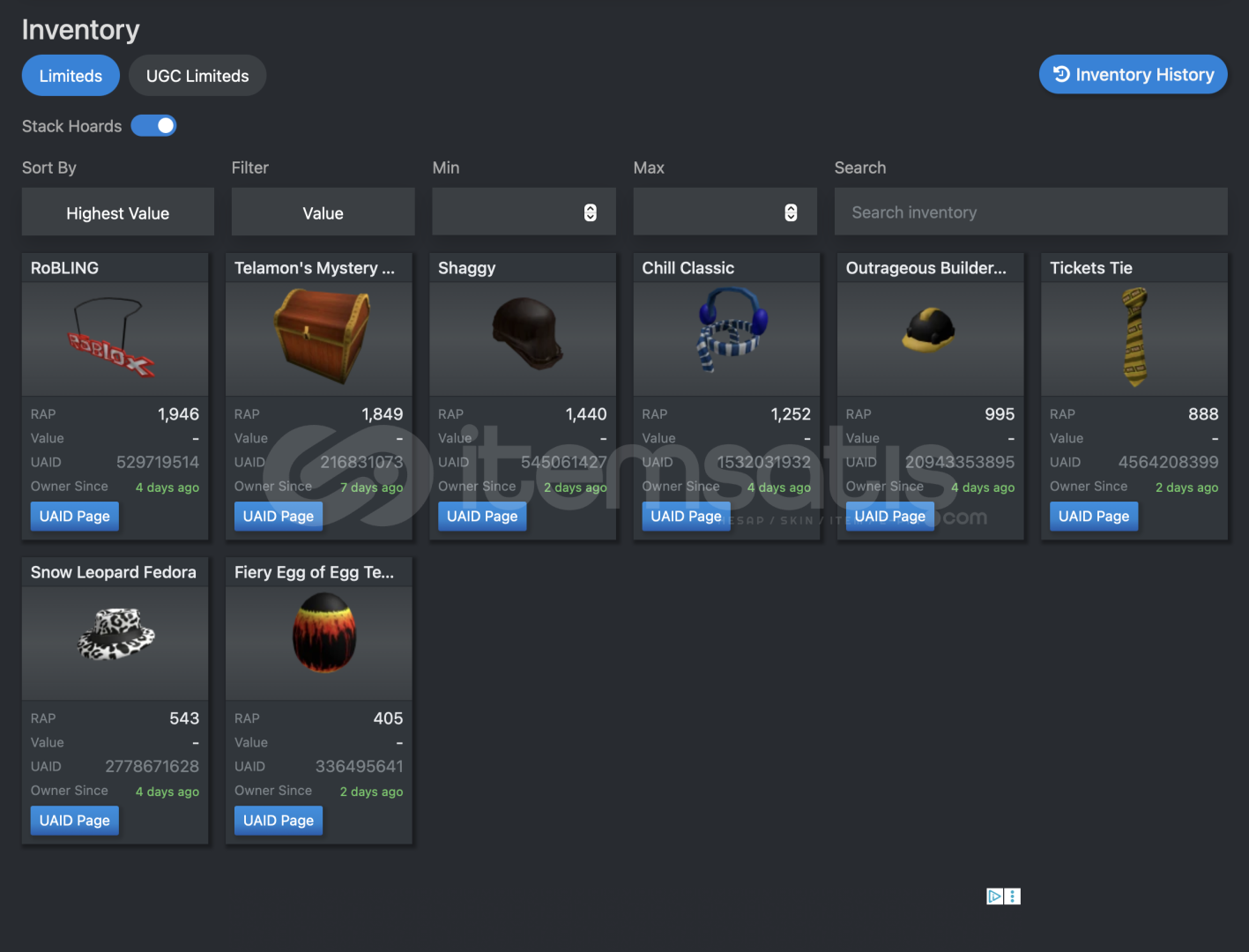This screenshot has width=1249, height=952.
Task: Click the ad choices play icon
Action: coord(995,896)
